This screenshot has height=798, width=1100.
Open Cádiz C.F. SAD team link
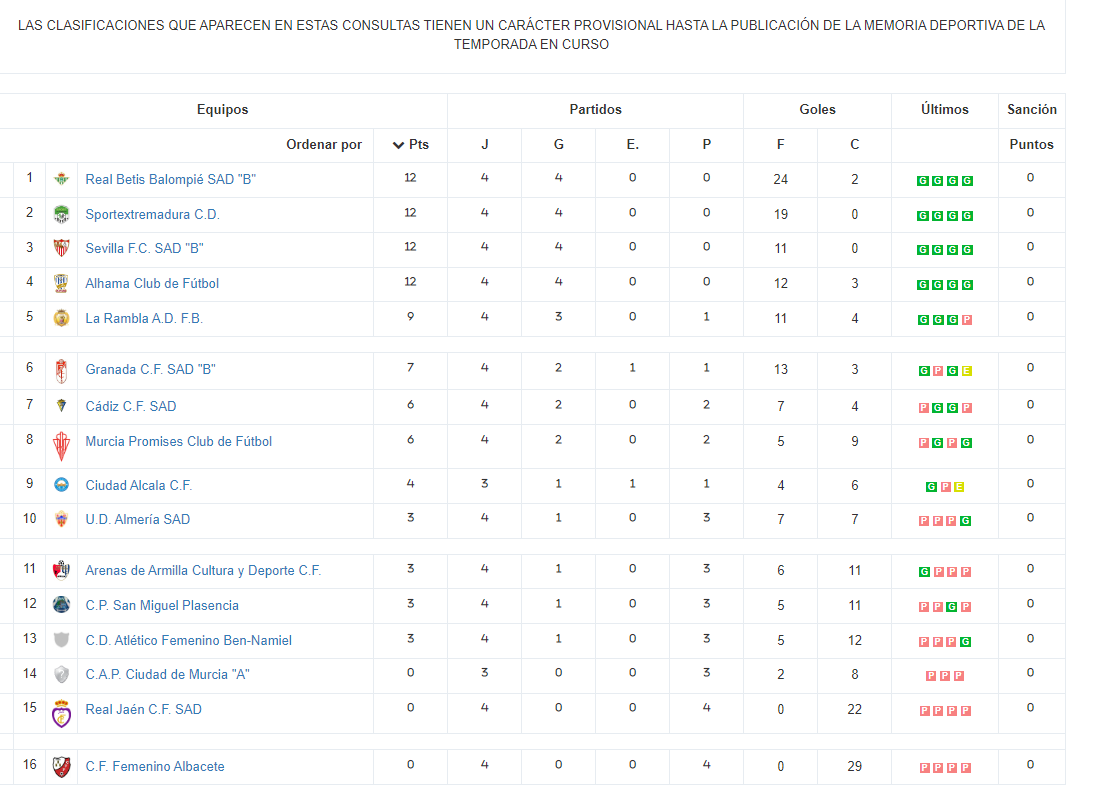click(130, 406)
